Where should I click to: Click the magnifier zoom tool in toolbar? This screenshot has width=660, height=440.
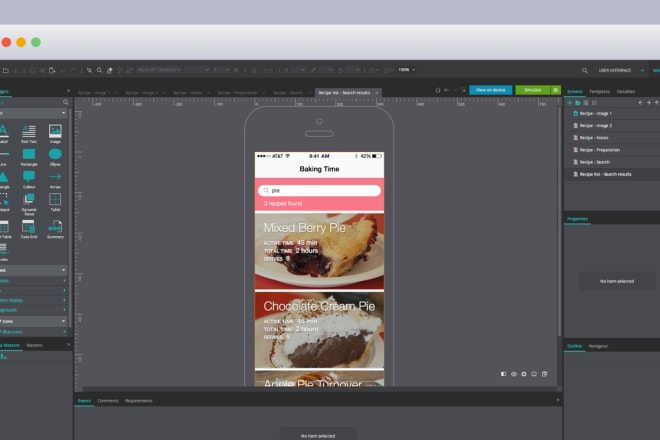click(100, 70)
